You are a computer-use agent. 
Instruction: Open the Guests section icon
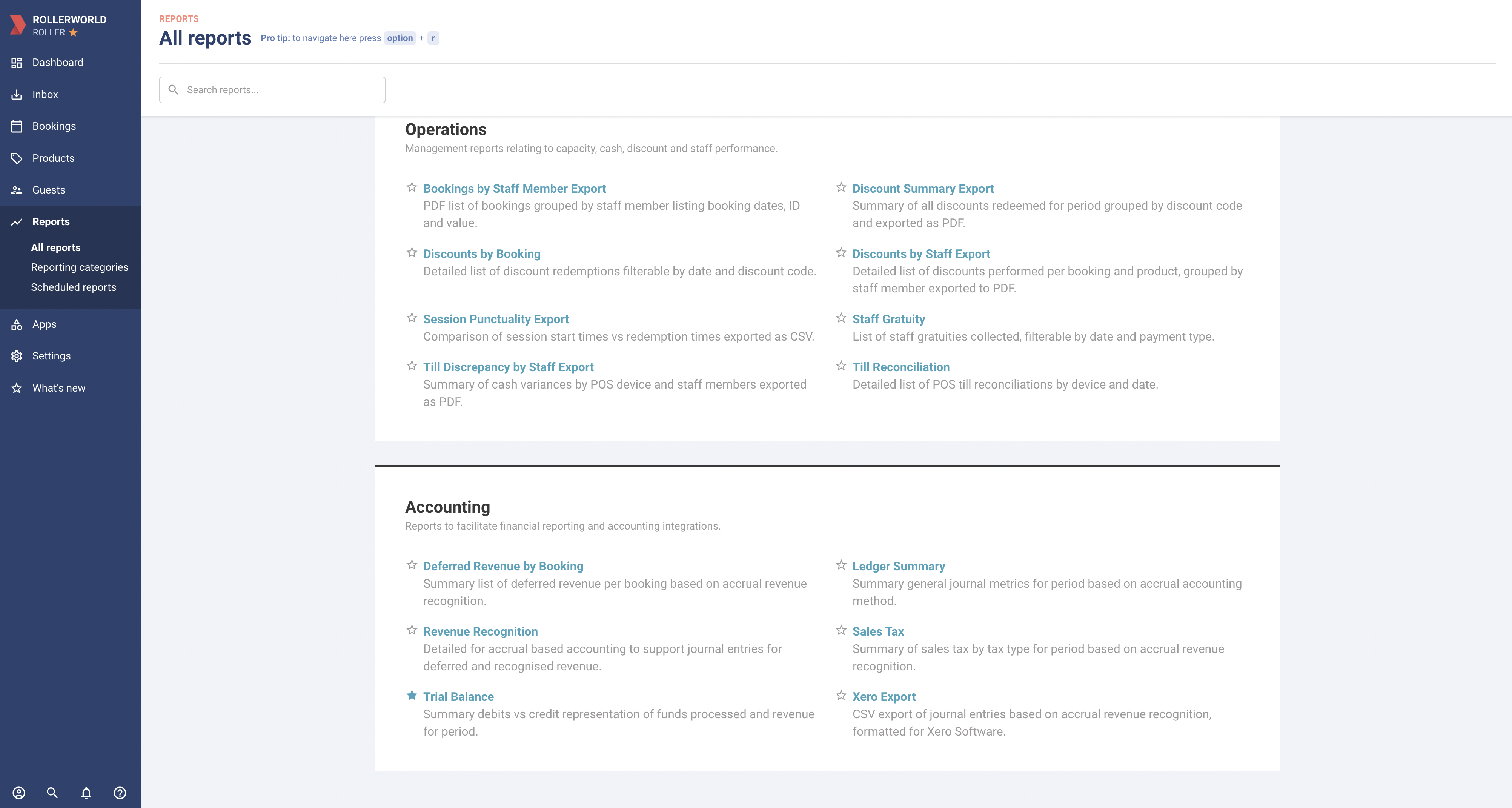point(17,189)
